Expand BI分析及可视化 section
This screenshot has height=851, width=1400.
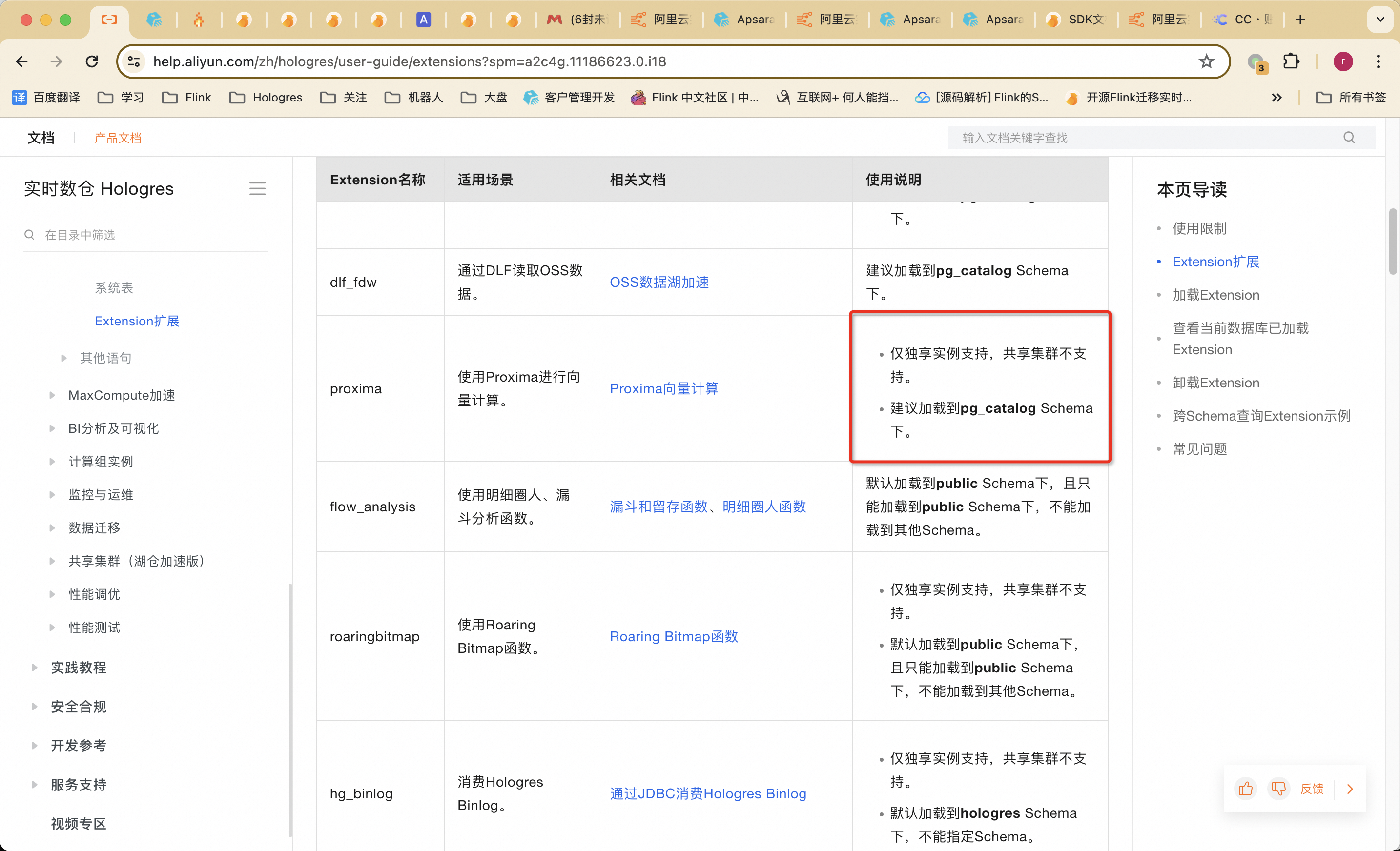point(52,428)
